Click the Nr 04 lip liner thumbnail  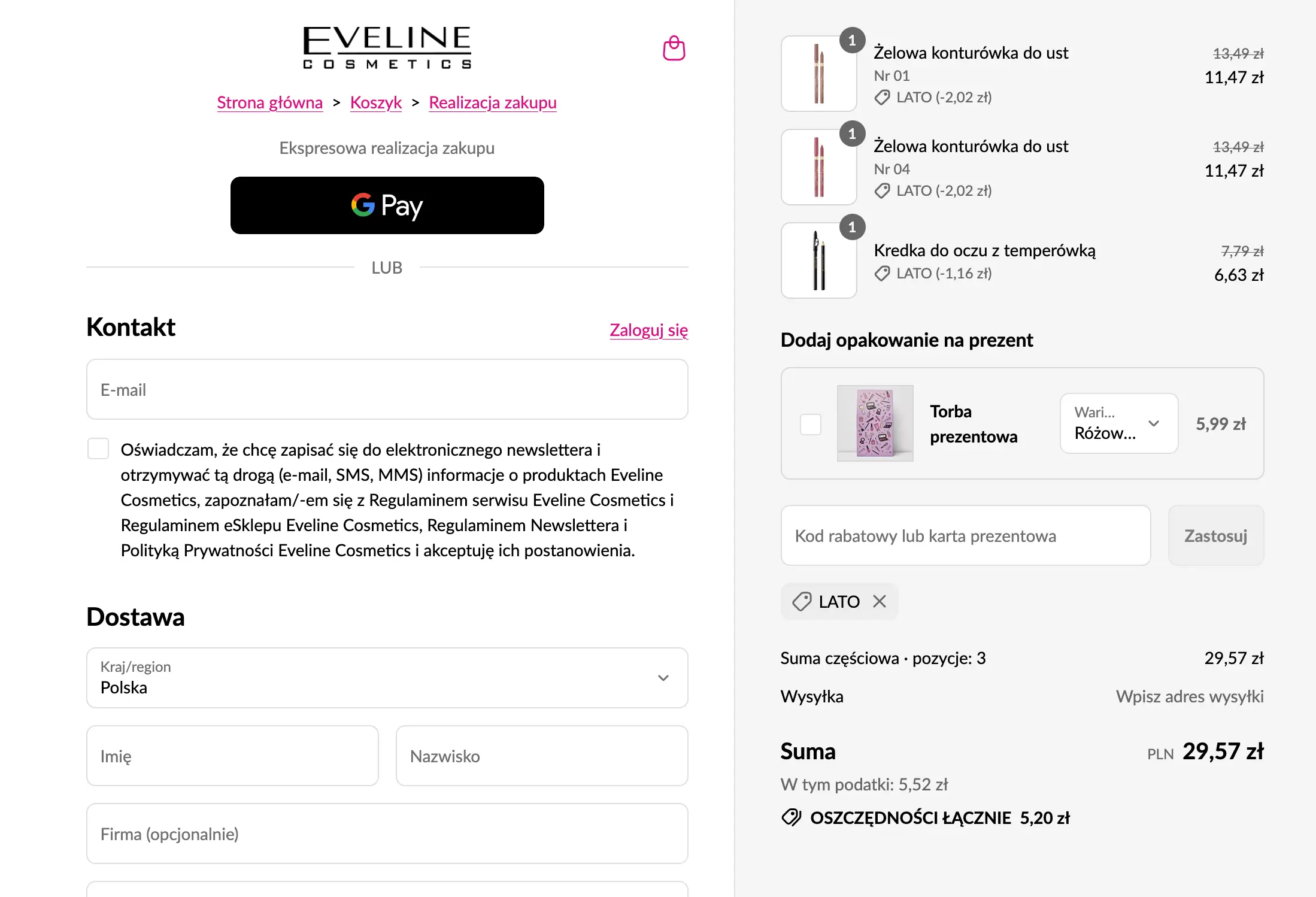(x=818, y=167)
